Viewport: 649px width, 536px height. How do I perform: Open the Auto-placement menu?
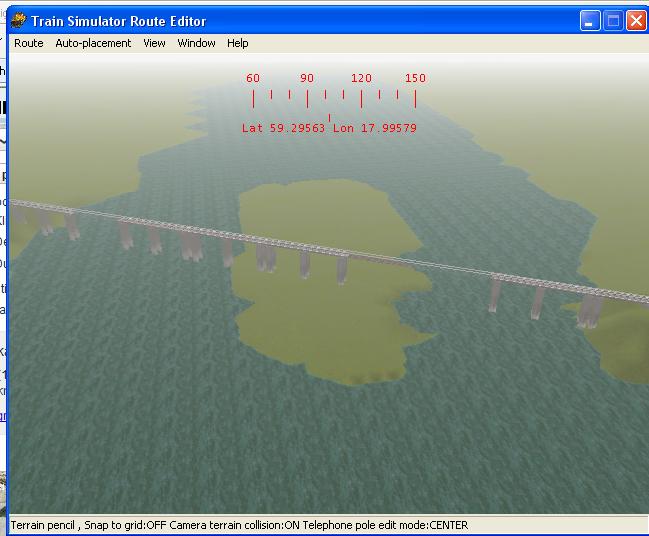[x=93, y=43]
